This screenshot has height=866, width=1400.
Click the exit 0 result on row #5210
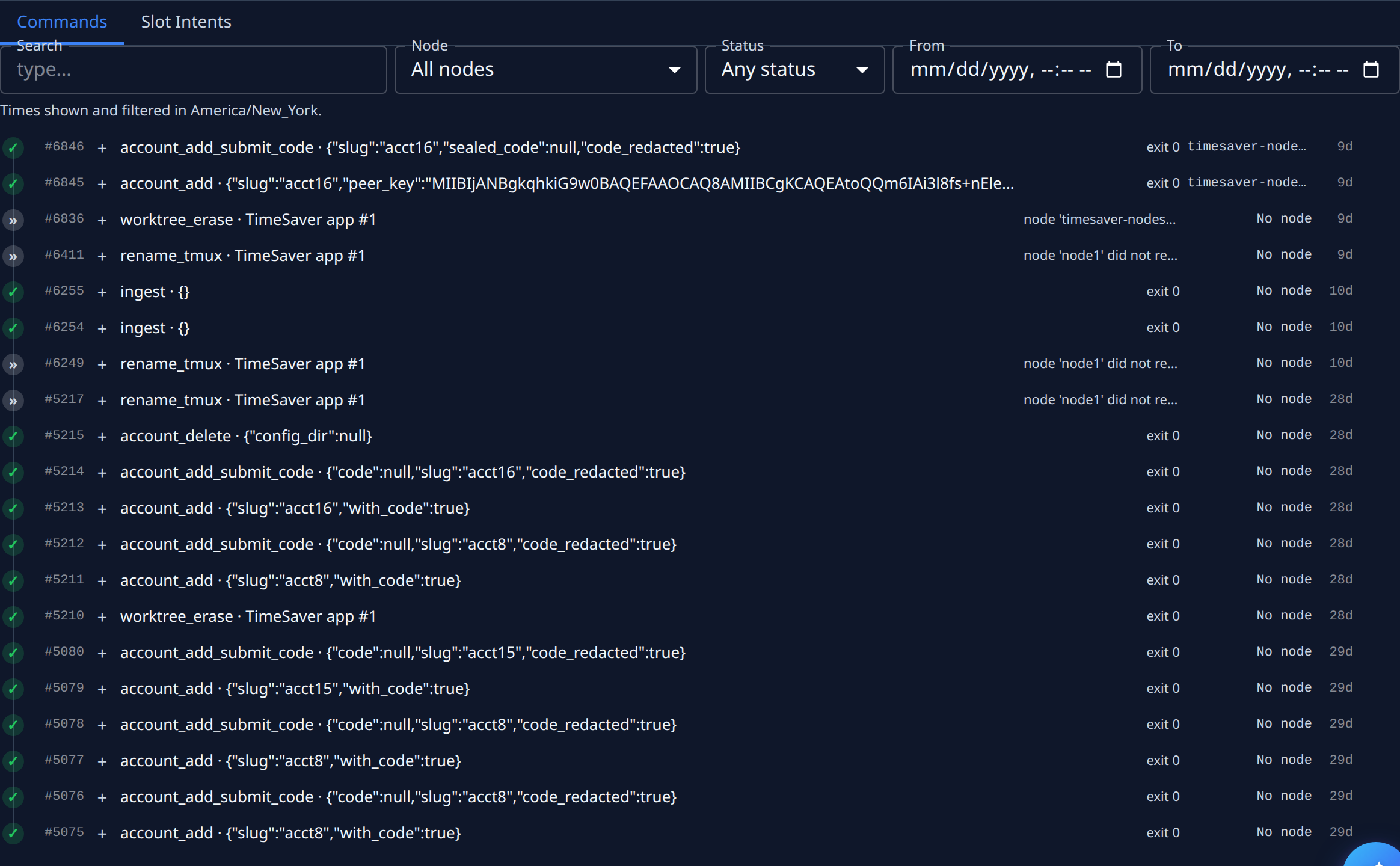click(1163, 616)
